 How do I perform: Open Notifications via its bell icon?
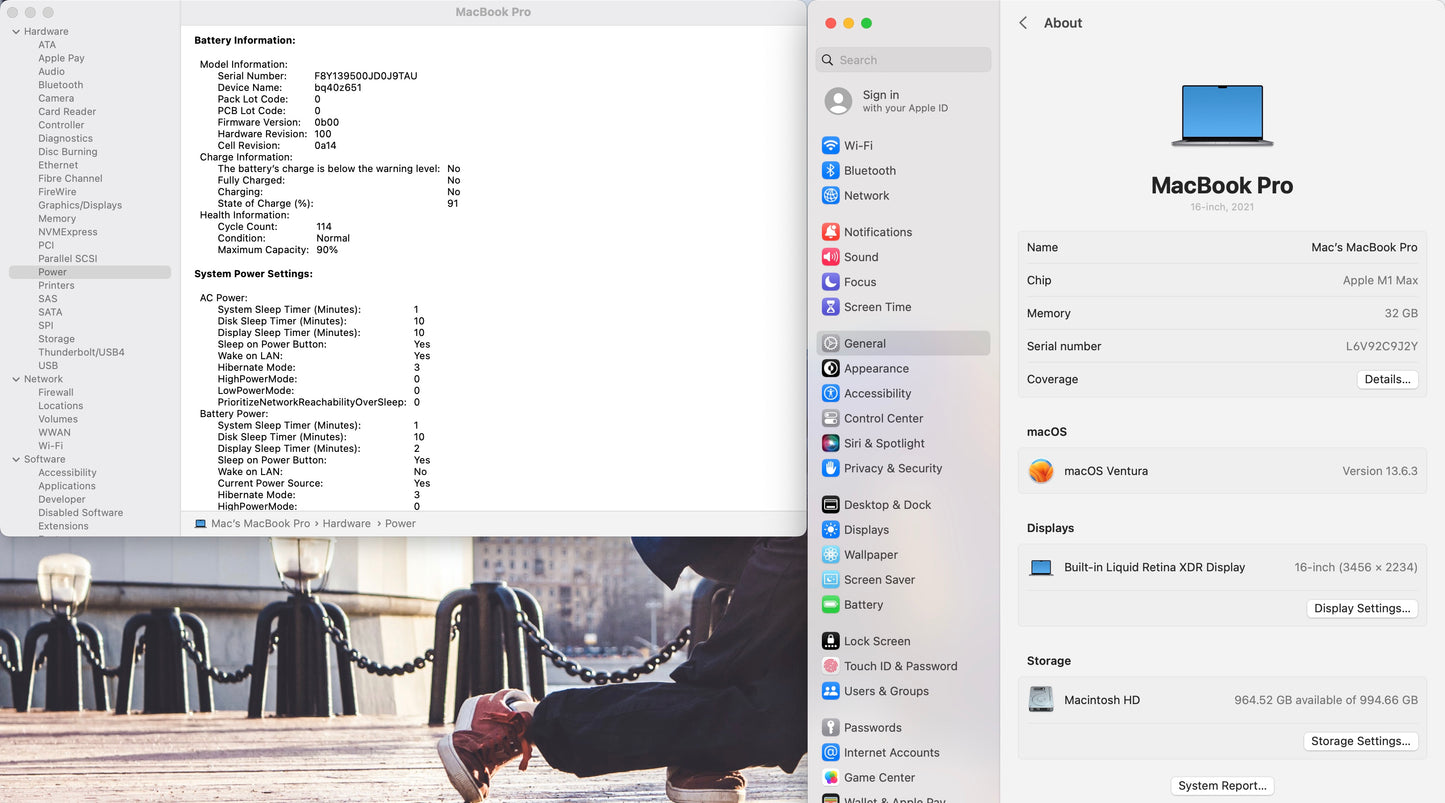830,232
